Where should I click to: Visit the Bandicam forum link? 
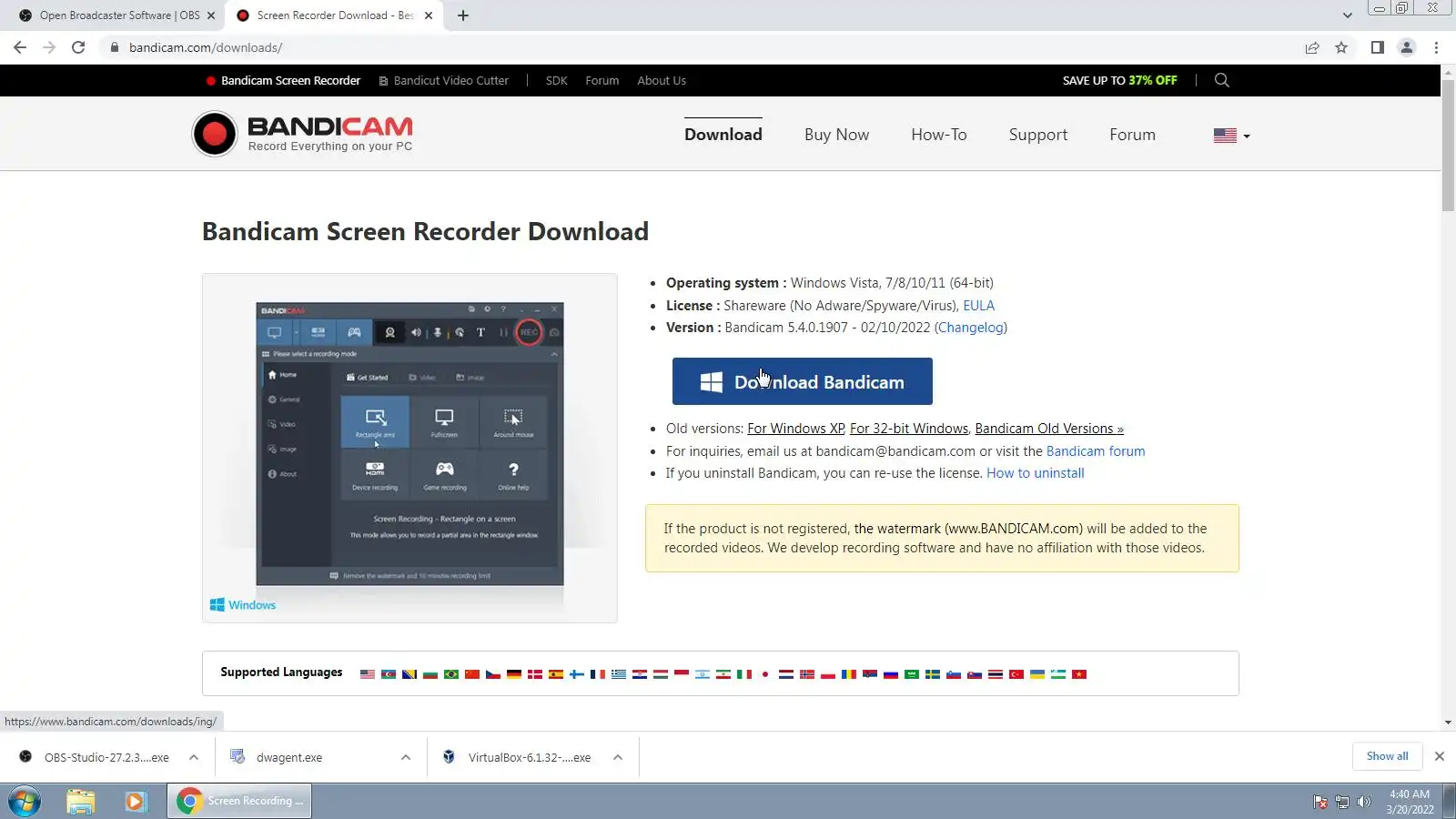[1096, 451]
